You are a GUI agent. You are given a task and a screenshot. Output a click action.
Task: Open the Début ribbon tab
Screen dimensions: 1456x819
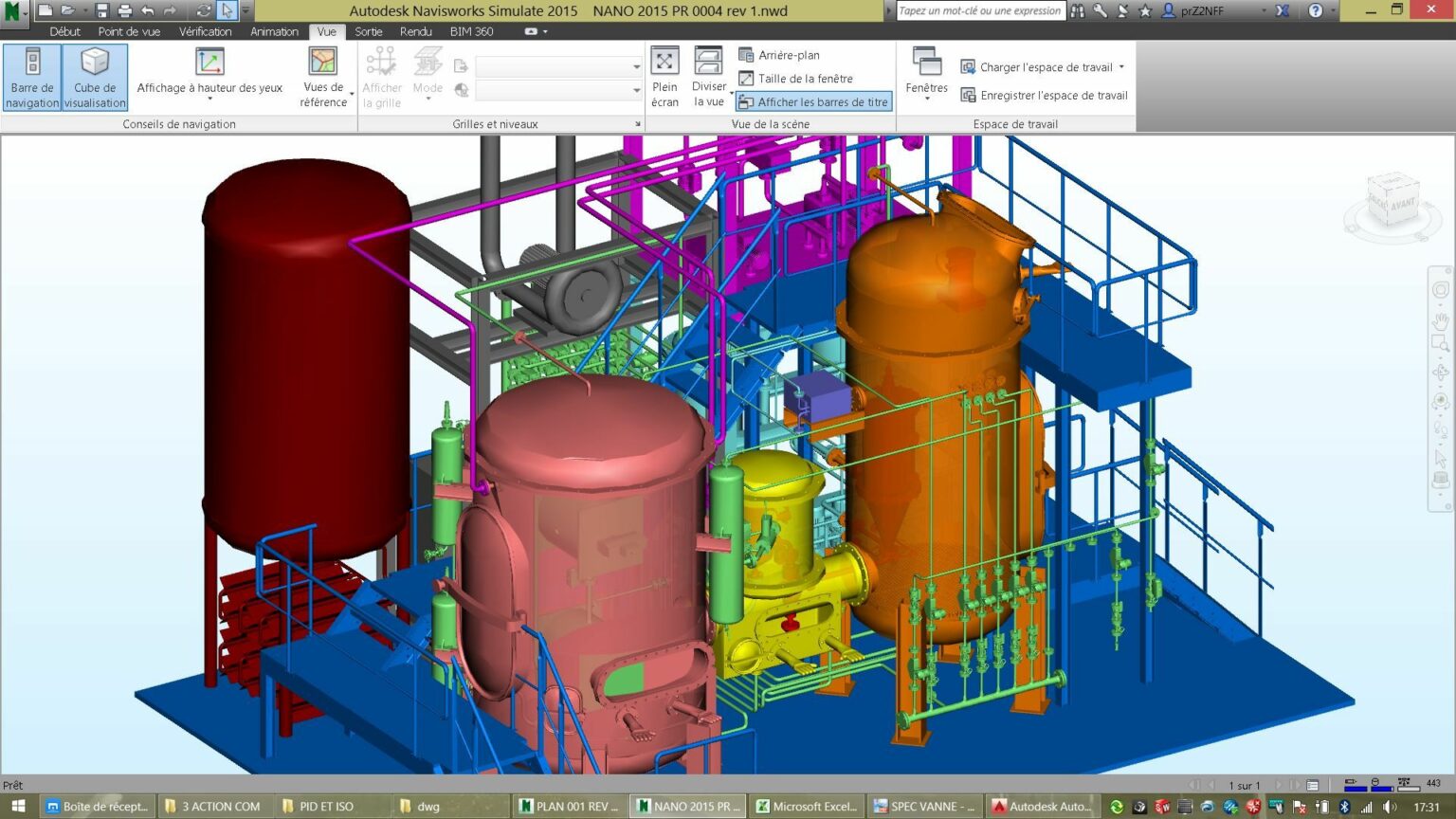pyautogui.click(x=64, y=31)
